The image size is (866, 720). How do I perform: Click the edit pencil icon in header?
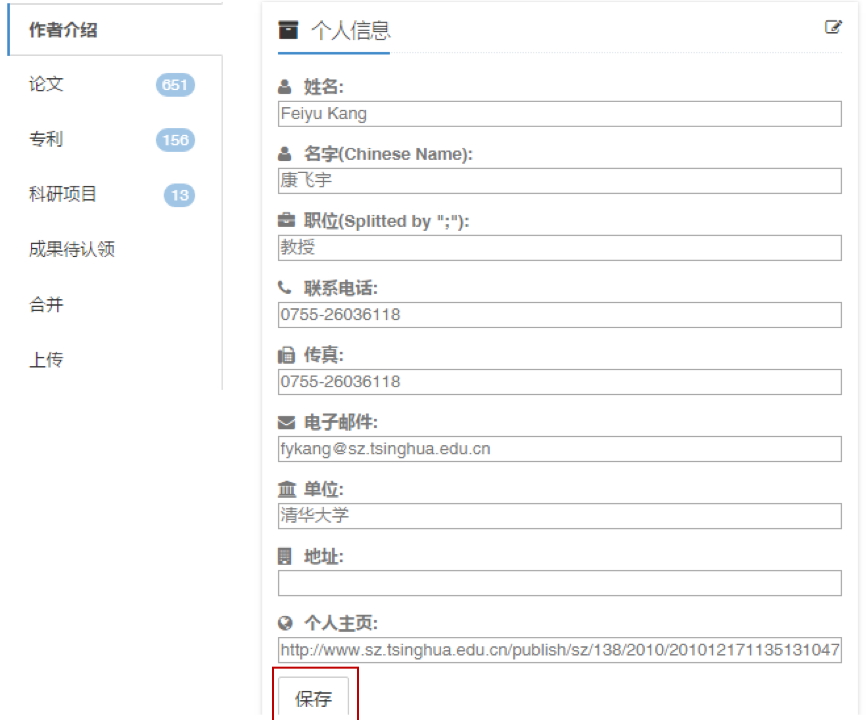tap(833, 27)
